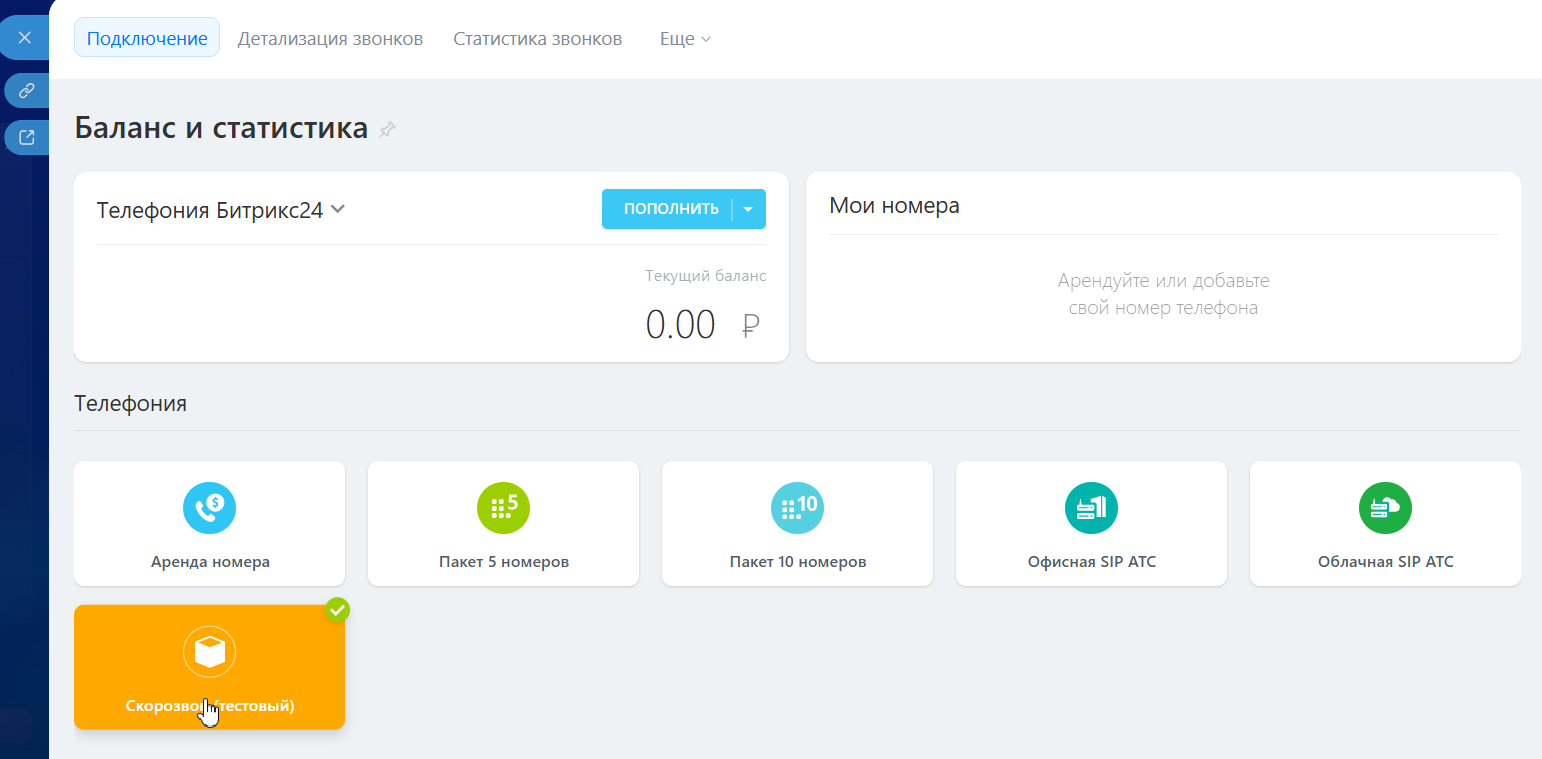Screen dimensions: 1542x759
Task: Pin the Баланс и статистика page
Action: click(388, 130)
